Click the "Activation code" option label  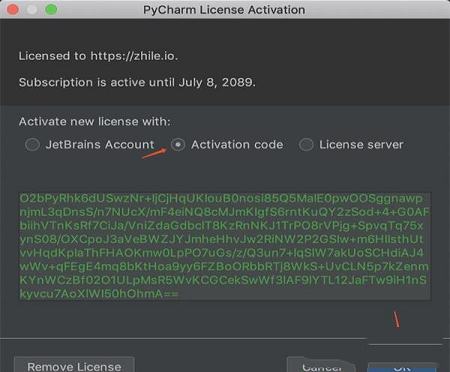pyautogui.click(x=237, y=145)
